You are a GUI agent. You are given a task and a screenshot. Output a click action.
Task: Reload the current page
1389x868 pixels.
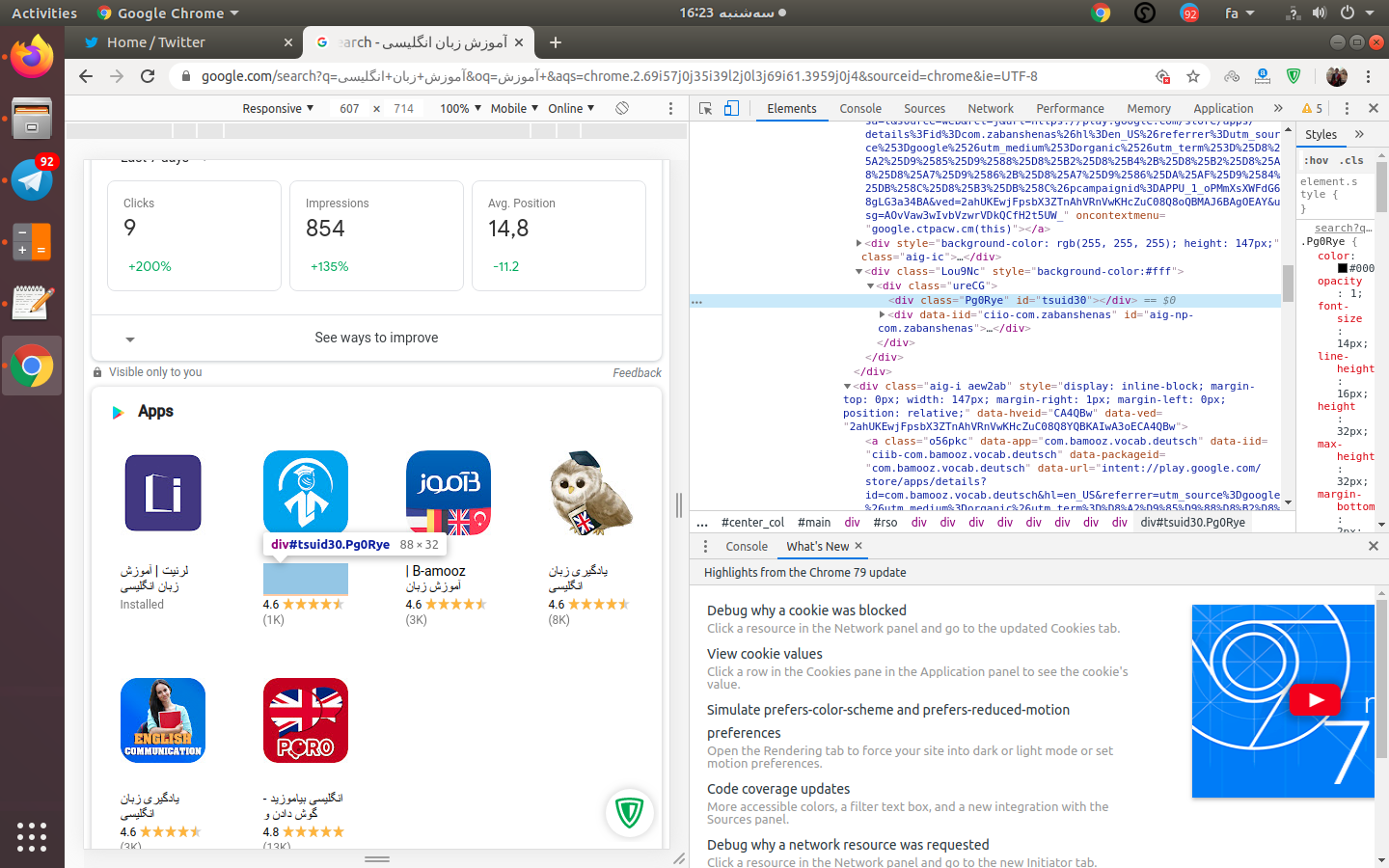[x=148, y=76]
